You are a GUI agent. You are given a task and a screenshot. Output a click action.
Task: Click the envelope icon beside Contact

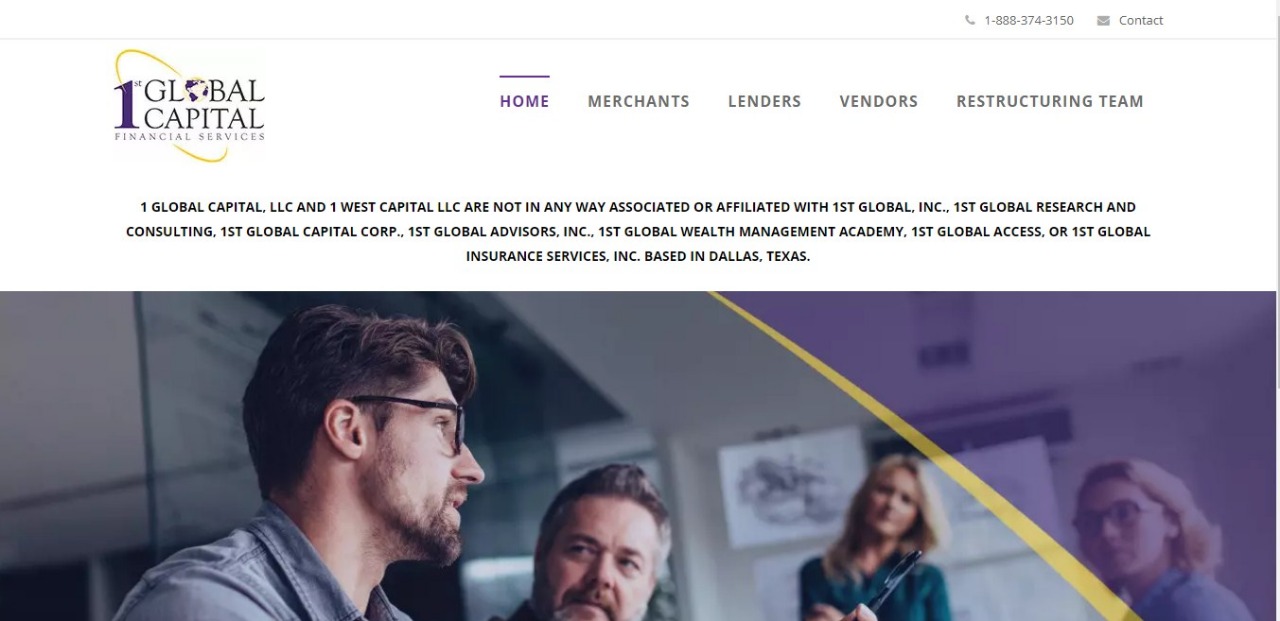[x=1103, y=20]
